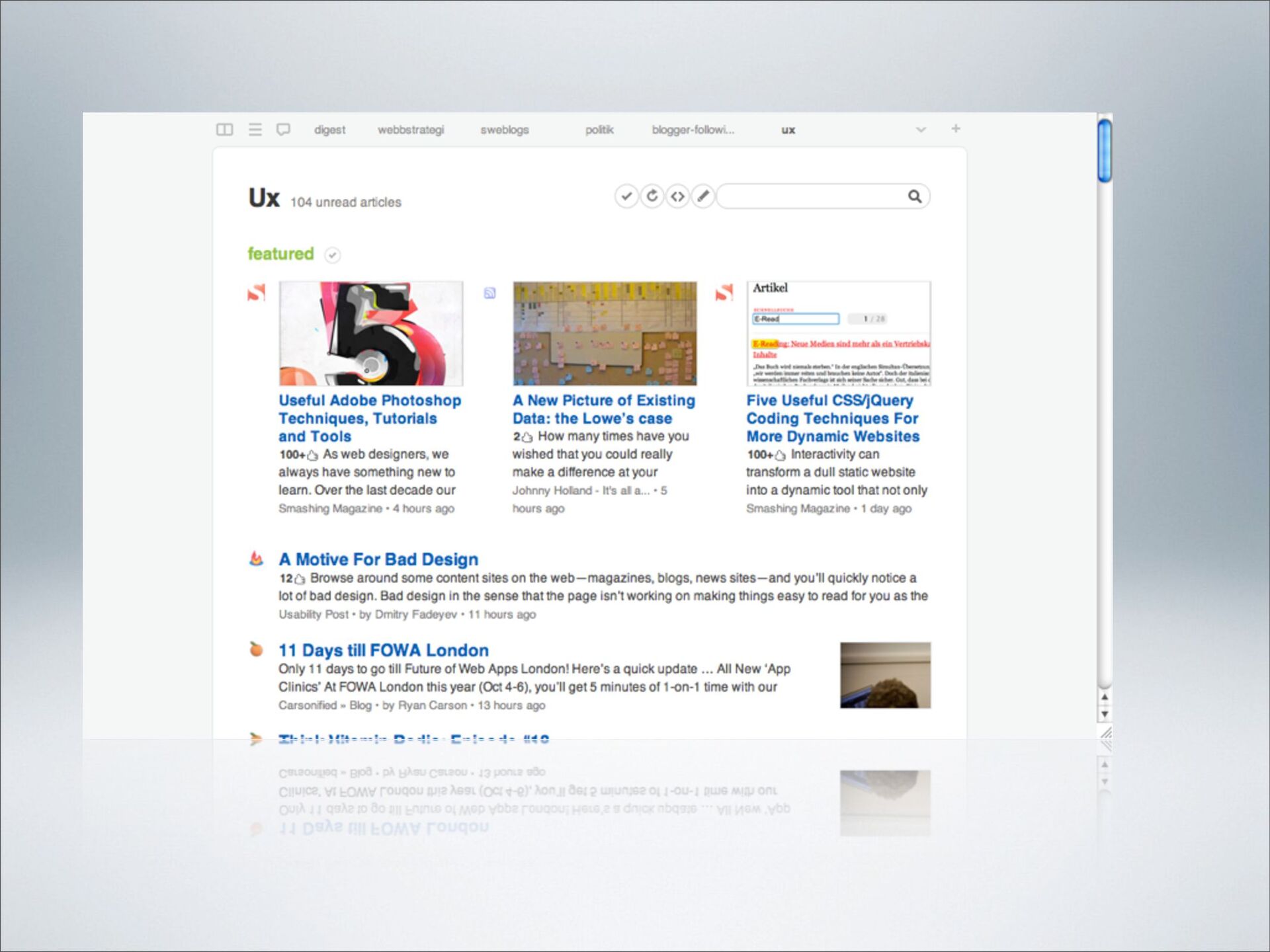Click the 104 unread articles count
Viewport: 1270px width, 952px height.
(345, 202)
